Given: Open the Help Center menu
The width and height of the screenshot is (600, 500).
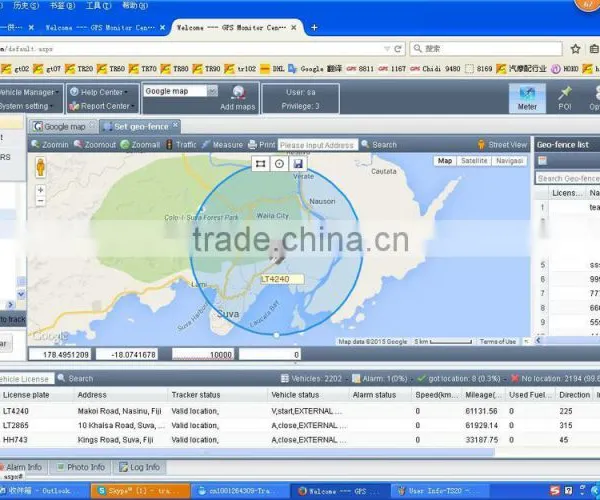Looking at the screenshot, I should pyautogui.click(x=99, y=92).
